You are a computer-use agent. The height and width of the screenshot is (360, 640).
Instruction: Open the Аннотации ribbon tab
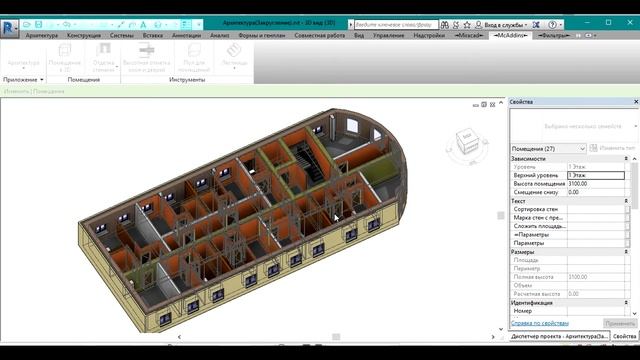click(187, 36)
